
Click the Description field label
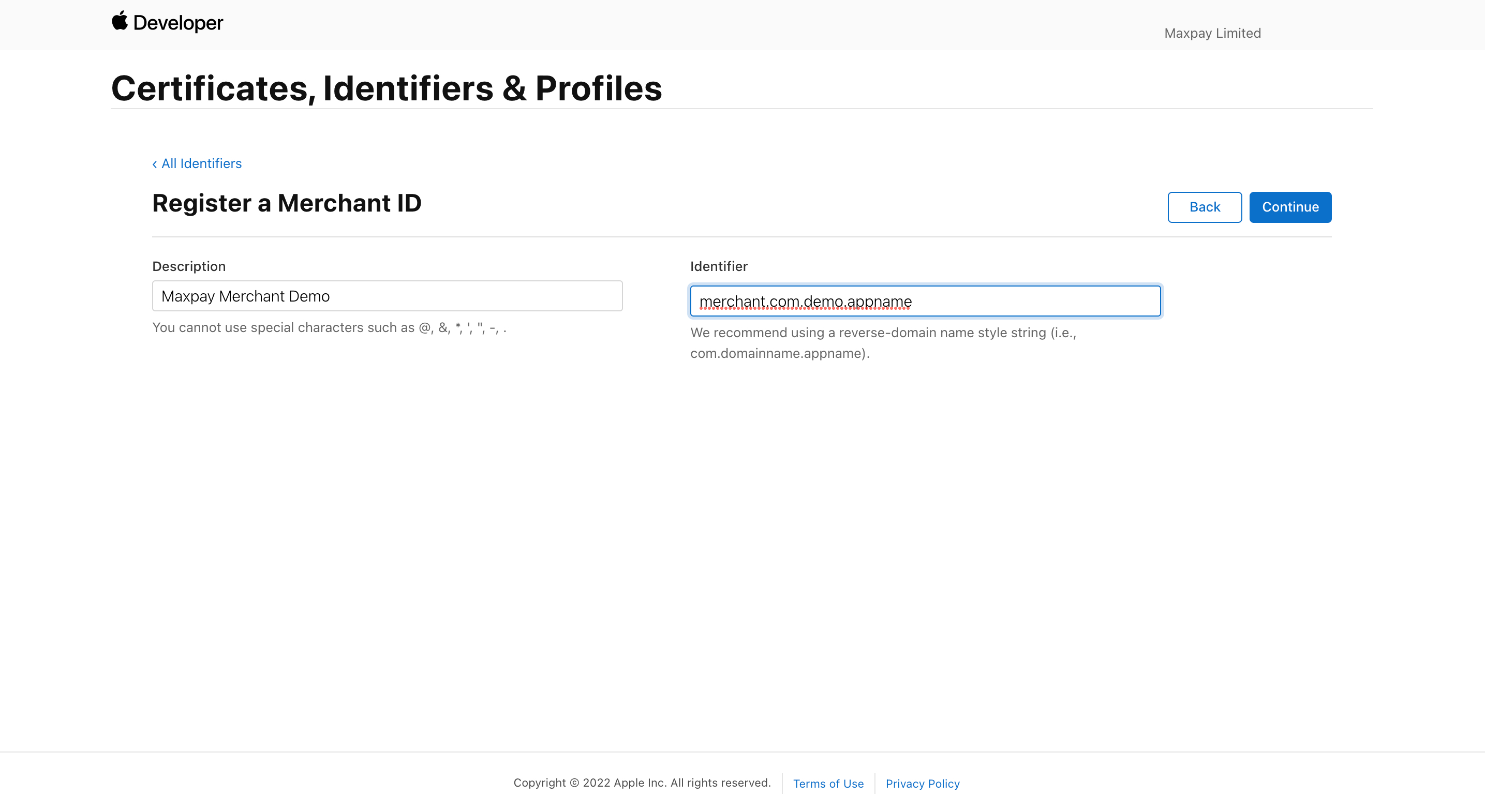tap(188, 266)
